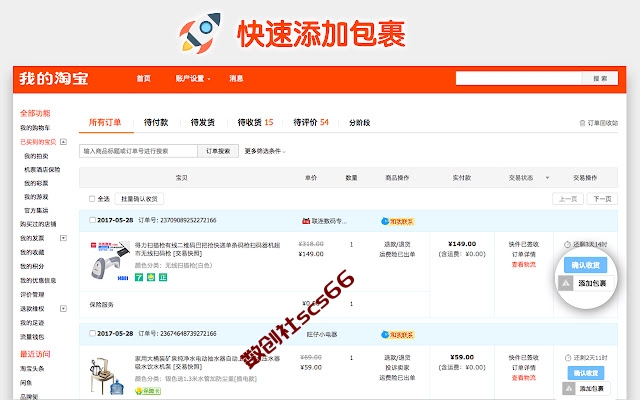Open 我的收藏 in the sidebar

[x=32, y=252]
